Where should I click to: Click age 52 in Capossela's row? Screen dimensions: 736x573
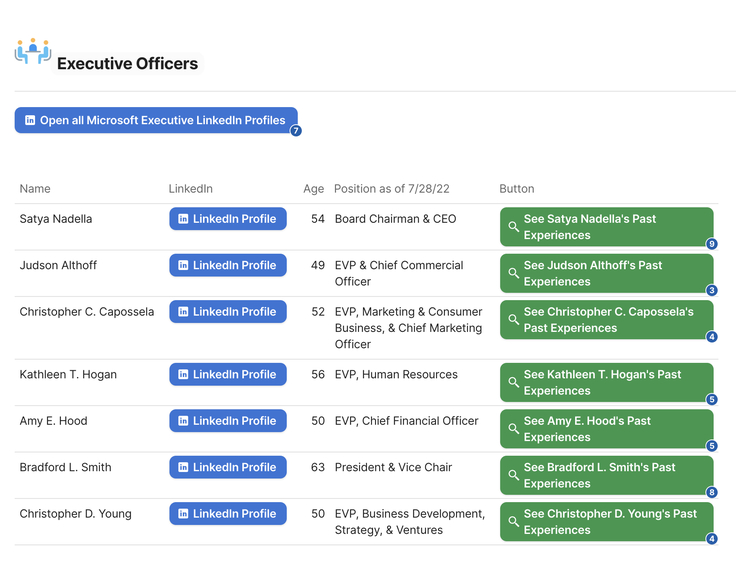318,312
